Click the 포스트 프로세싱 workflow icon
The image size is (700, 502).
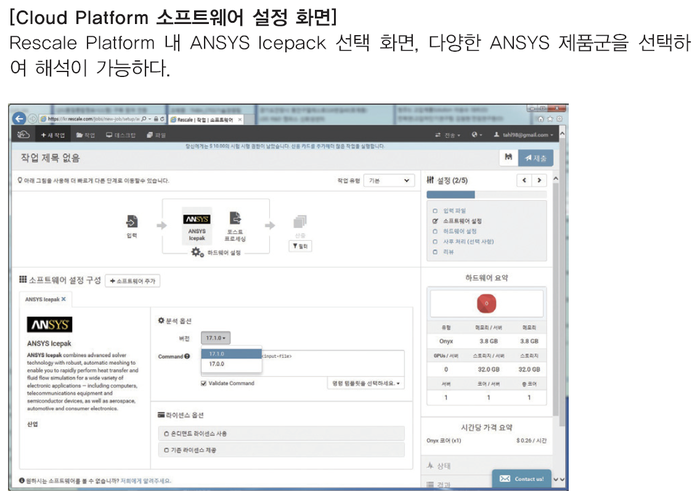(235, 218)
